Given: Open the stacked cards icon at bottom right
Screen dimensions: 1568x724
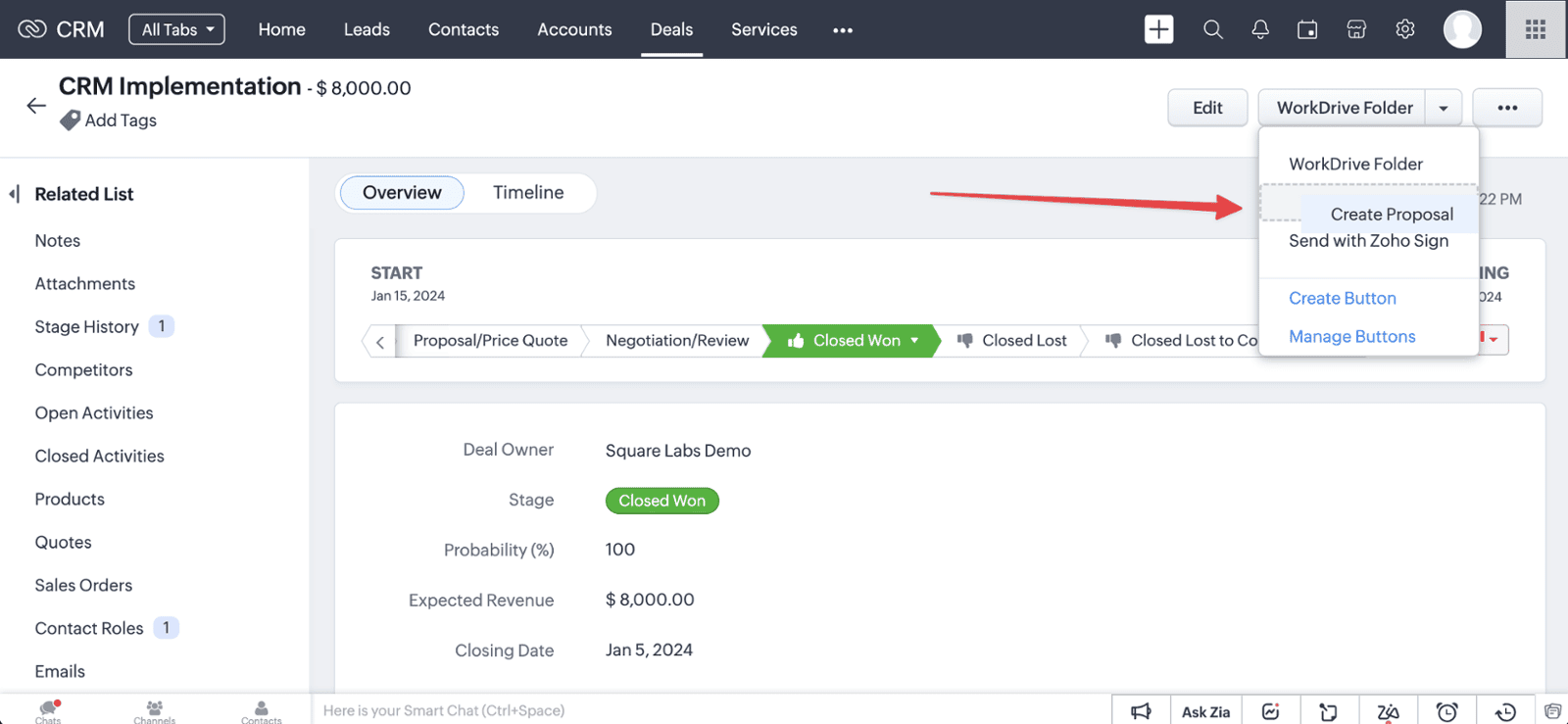Looking at the screenshot, I should (1552, 711).
